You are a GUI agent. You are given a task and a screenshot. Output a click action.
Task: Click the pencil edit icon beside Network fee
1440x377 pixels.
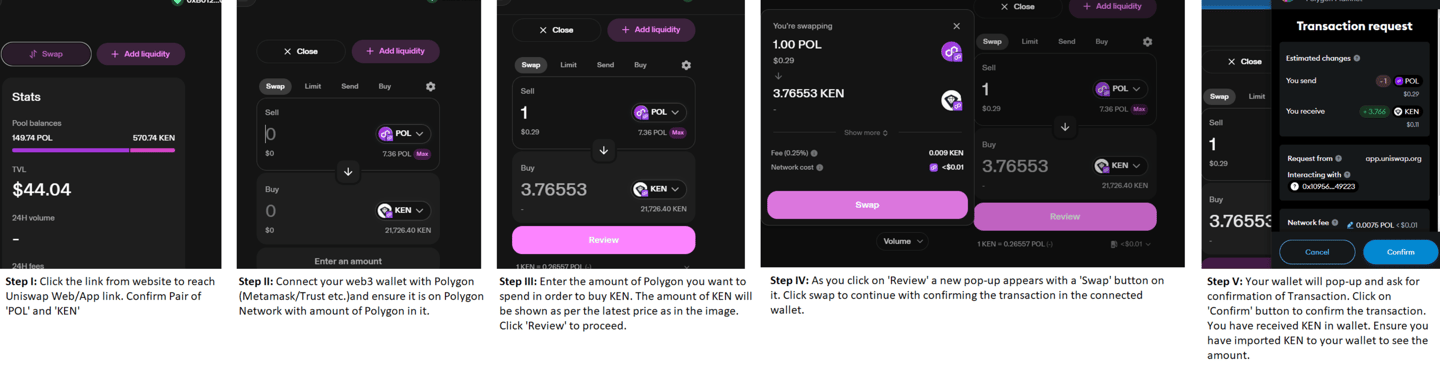click(1350, 225)
